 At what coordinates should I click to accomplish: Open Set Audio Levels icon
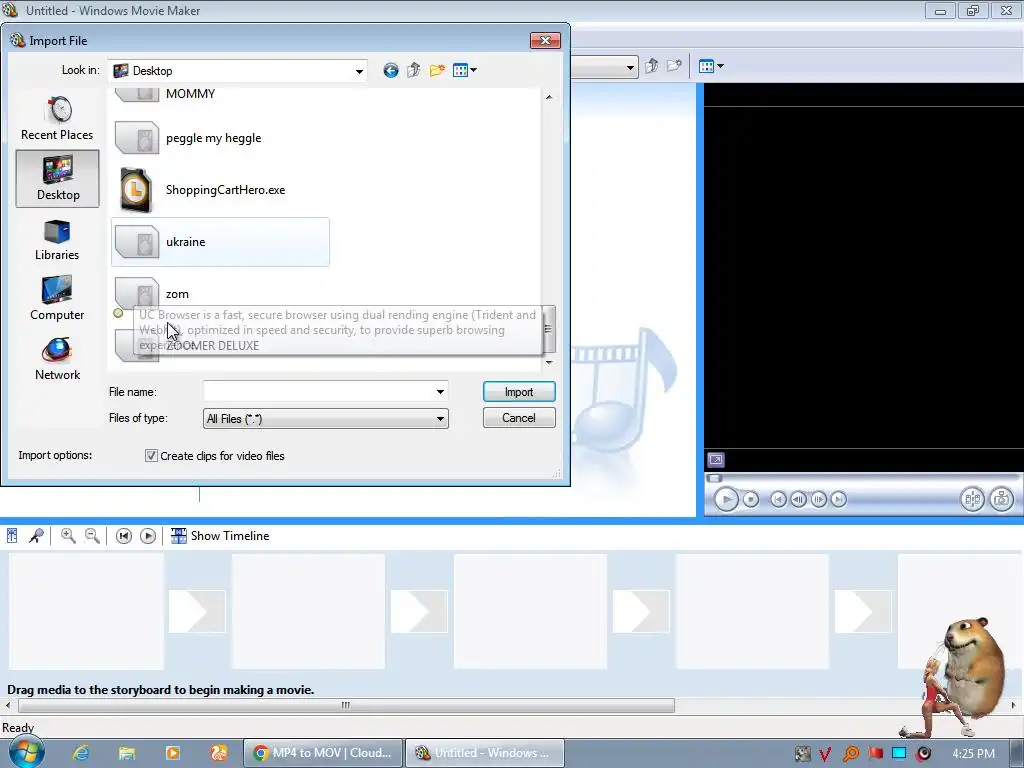click(12, 536)
